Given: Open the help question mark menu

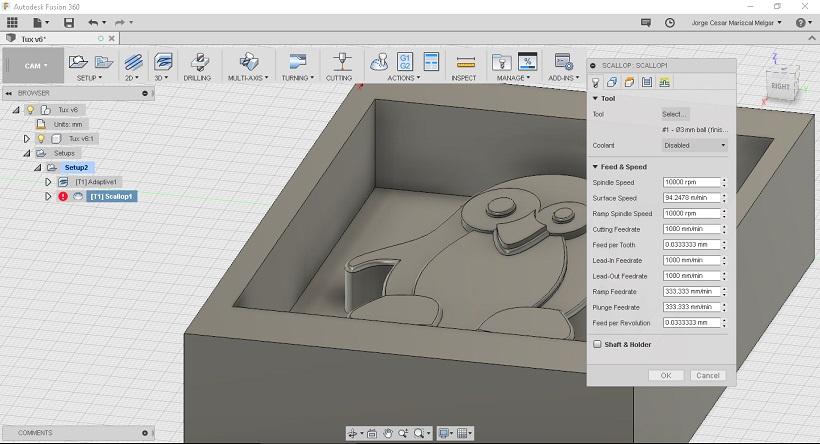Looking at the screenshot, I should click(x=803, y=22).
